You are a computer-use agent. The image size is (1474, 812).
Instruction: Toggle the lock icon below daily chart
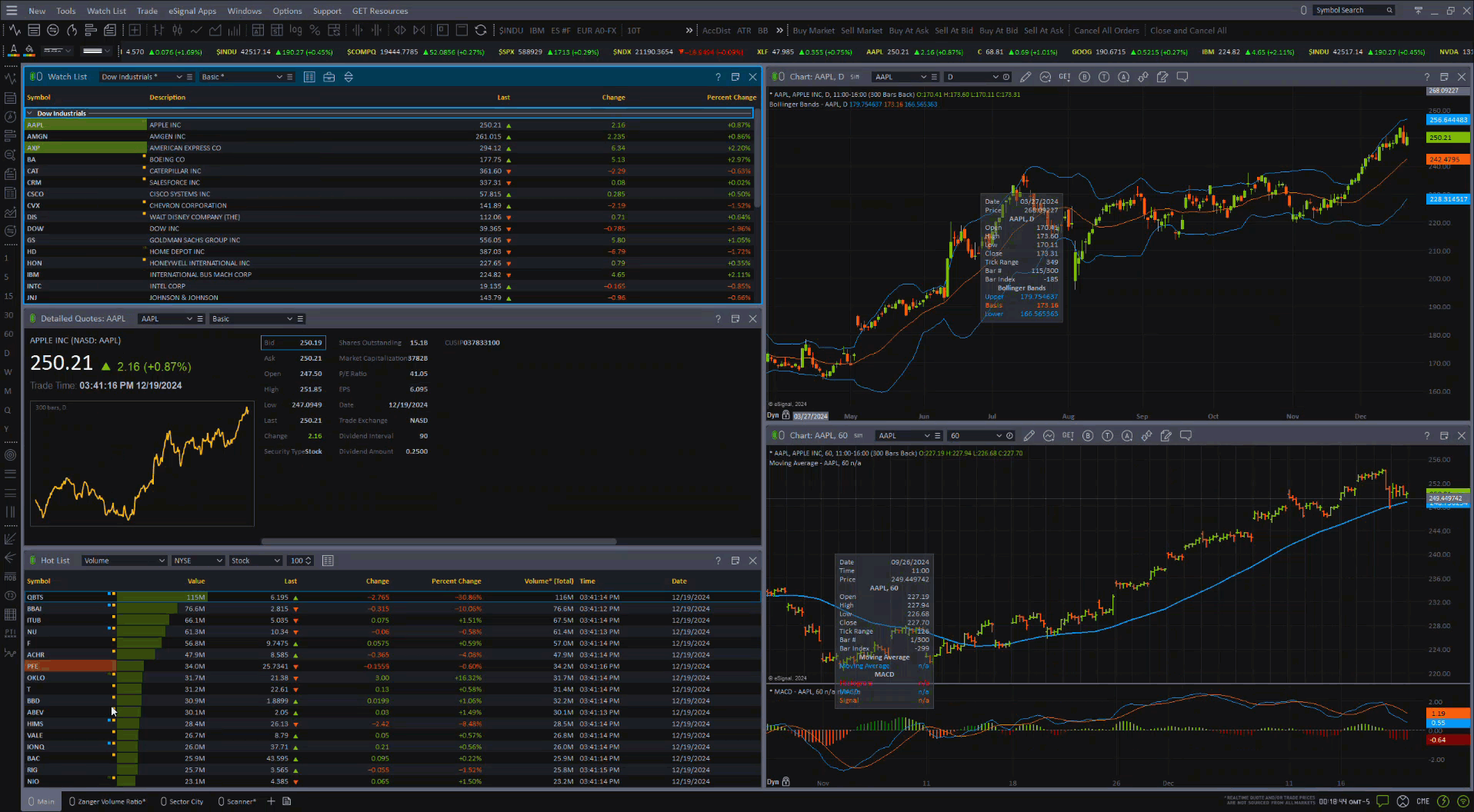[785, 415]
